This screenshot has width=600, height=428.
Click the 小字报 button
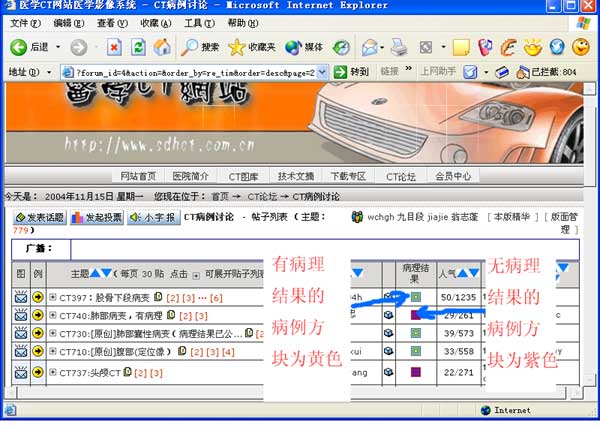click(x=153, y=217)
